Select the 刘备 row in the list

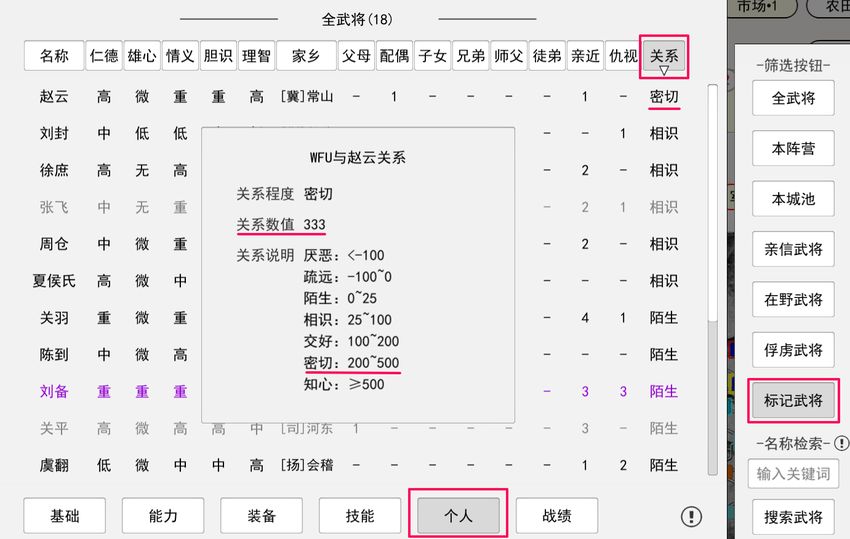pyautogui.click(x=54, y=392)
